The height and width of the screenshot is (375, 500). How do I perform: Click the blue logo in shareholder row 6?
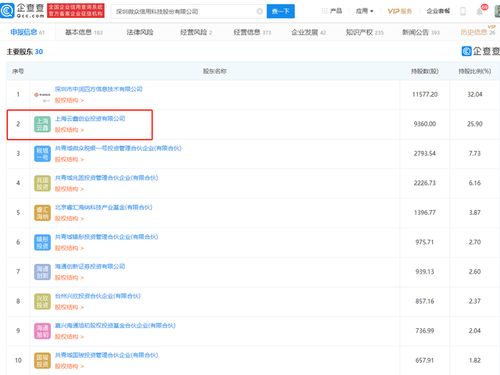pyautogui.click(x=42, y=242)
